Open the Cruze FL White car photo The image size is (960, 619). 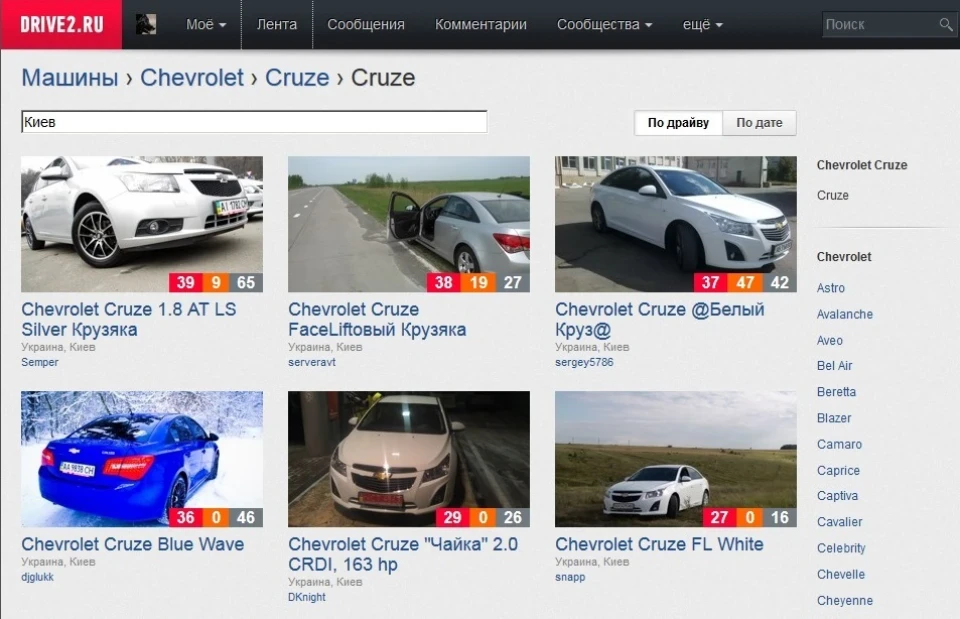coord(676,459)
